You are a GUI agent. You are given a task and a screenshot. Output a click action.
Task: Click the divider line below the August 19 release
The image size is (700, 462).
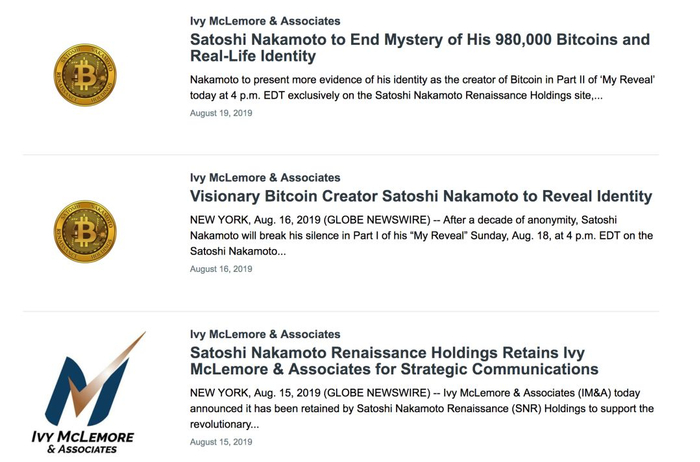pyautogui.click(x=341, y=155)
